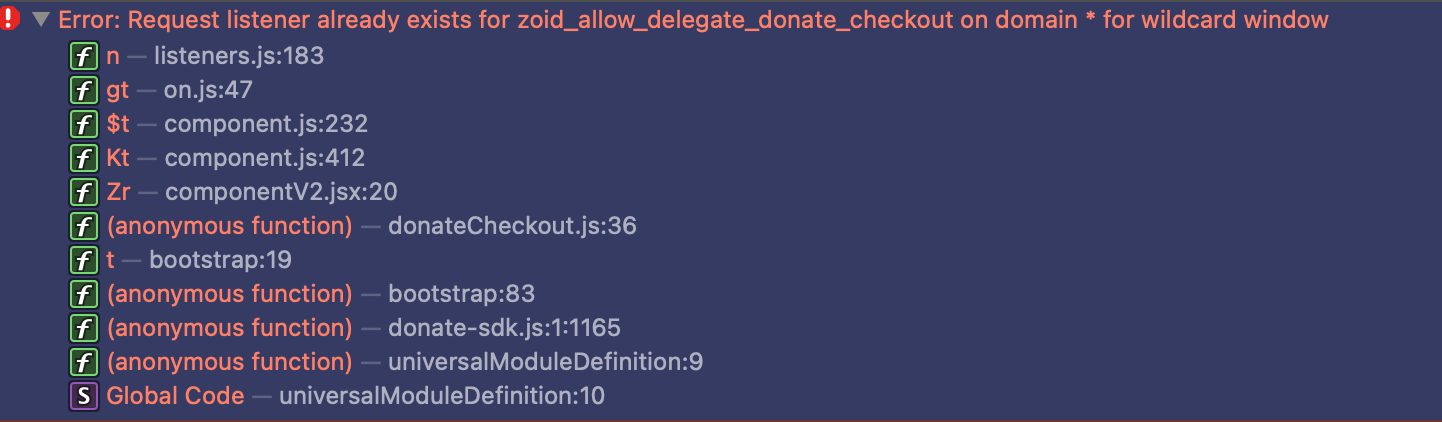The width and height of the screenshot is (1442, 422).
Task: Click the function icon beside n
Action: coord(83,56)
